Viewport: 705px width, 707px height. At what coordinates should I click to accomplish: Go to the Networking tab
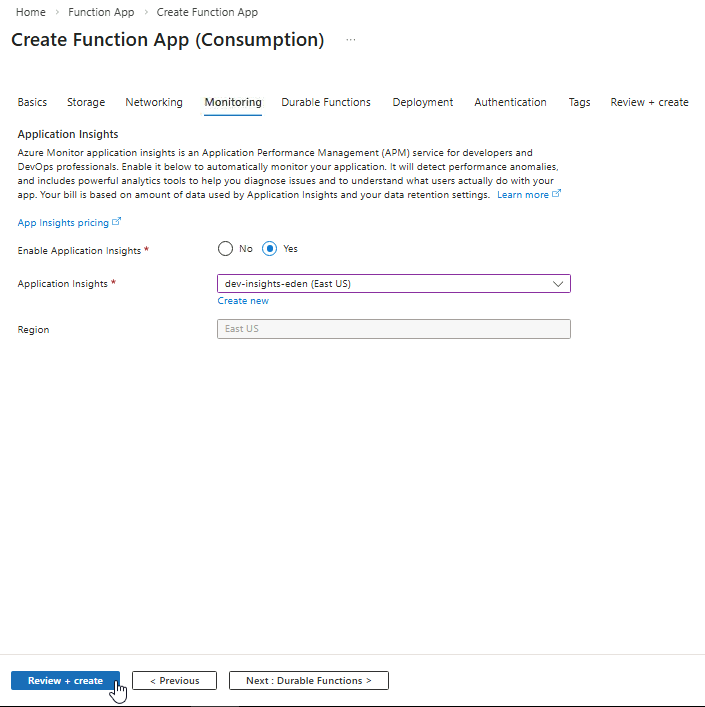click(x=154, y=102)
